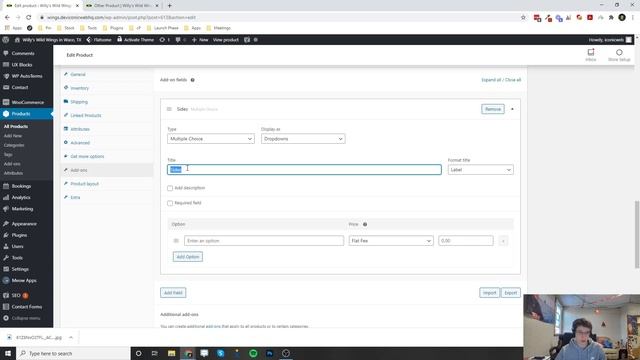This screenshot has width=640, height=360.
Task: Click View product in admin bar
Action: point(226,40)
